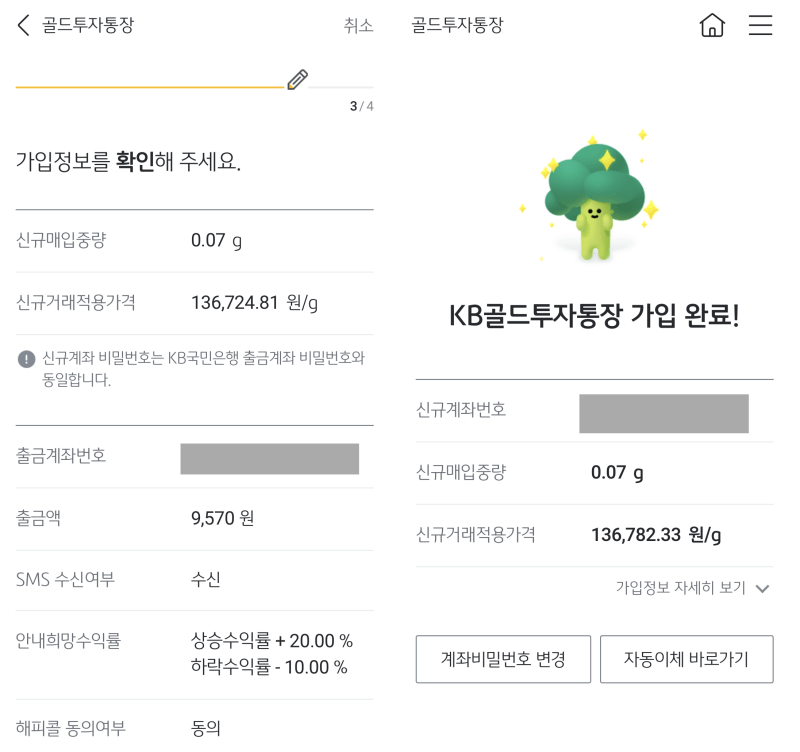Screen dimensions: 800x752
Task: Tap the SMS 수신여부 label
Action: pos(65,580)
